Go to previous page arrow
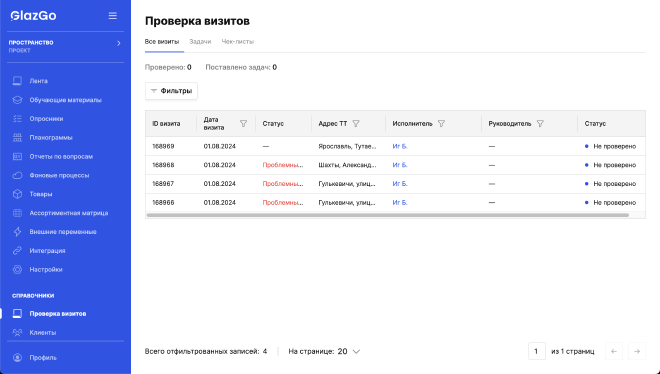This screenshot has width=660, height=374. [x=614, y=351]
